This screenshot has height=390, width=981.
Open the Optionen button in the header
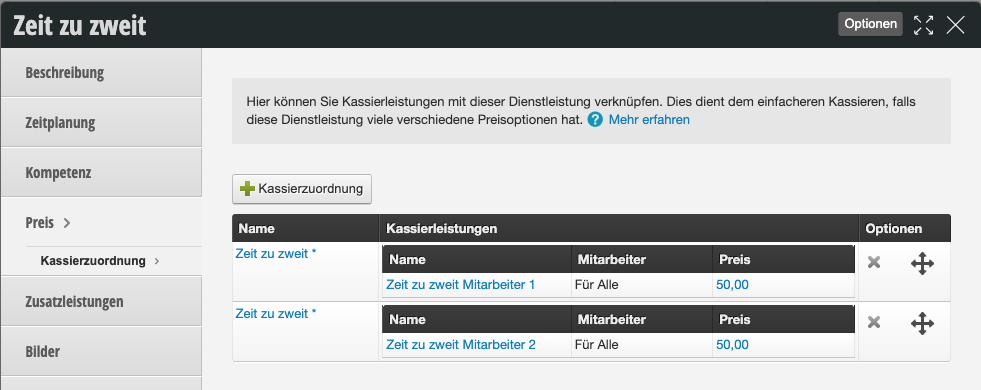click(x=870, y=24)
